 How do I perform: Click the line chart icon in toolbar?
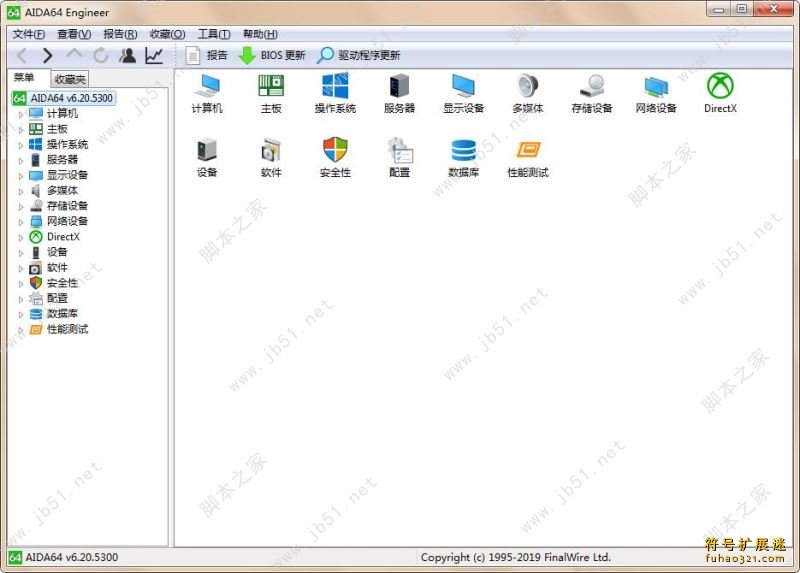(154, 55)
